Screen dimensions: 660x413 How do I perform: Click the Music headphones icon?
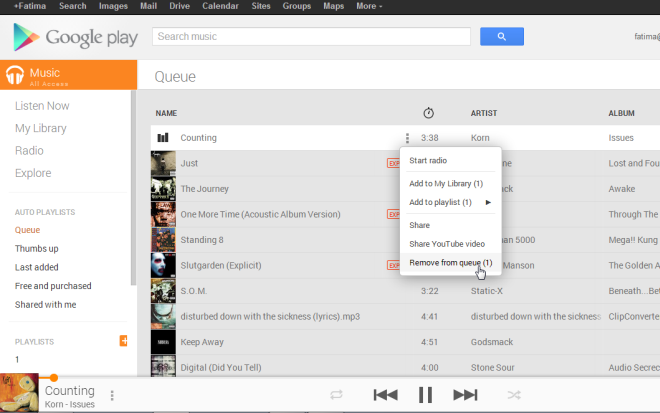point(15,75)
